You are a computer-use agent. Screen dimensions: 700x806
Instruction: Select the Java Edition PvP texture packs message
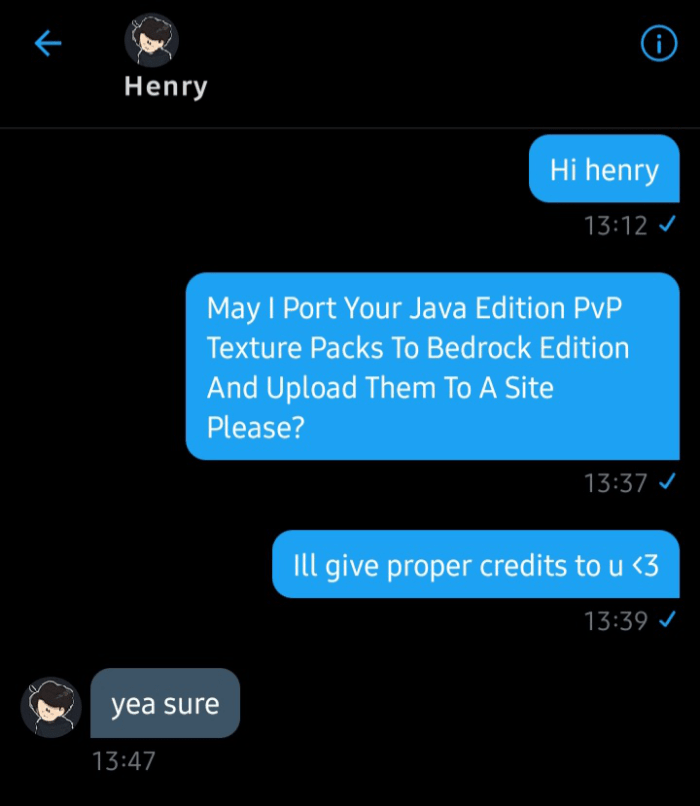[433, 367]
